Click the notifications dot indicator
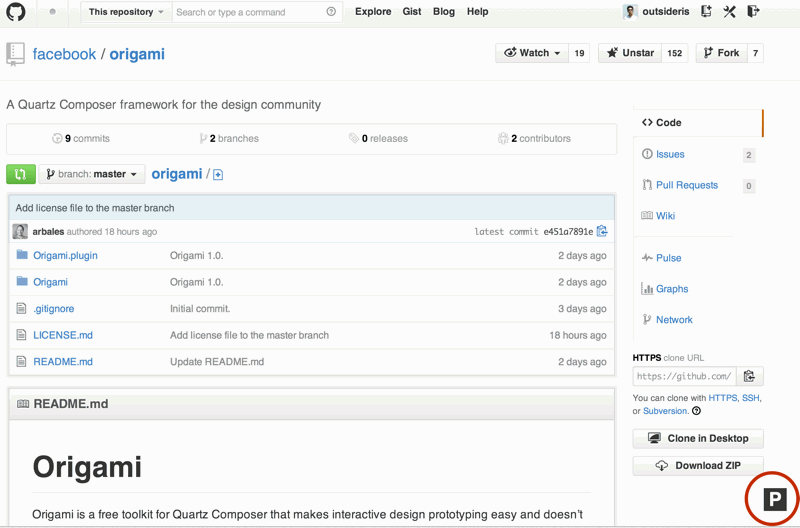 (53, 12)
